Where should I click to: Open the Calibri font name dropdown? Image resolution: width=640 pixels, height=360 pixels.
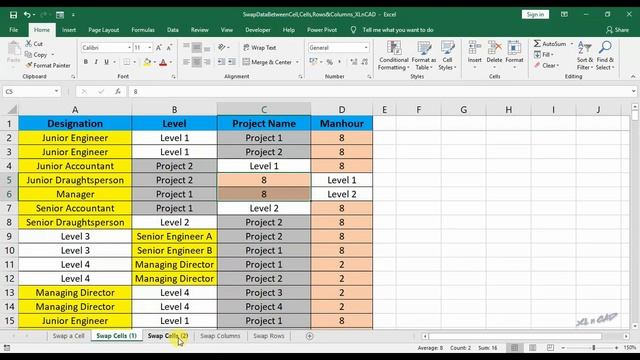[129, 48]
